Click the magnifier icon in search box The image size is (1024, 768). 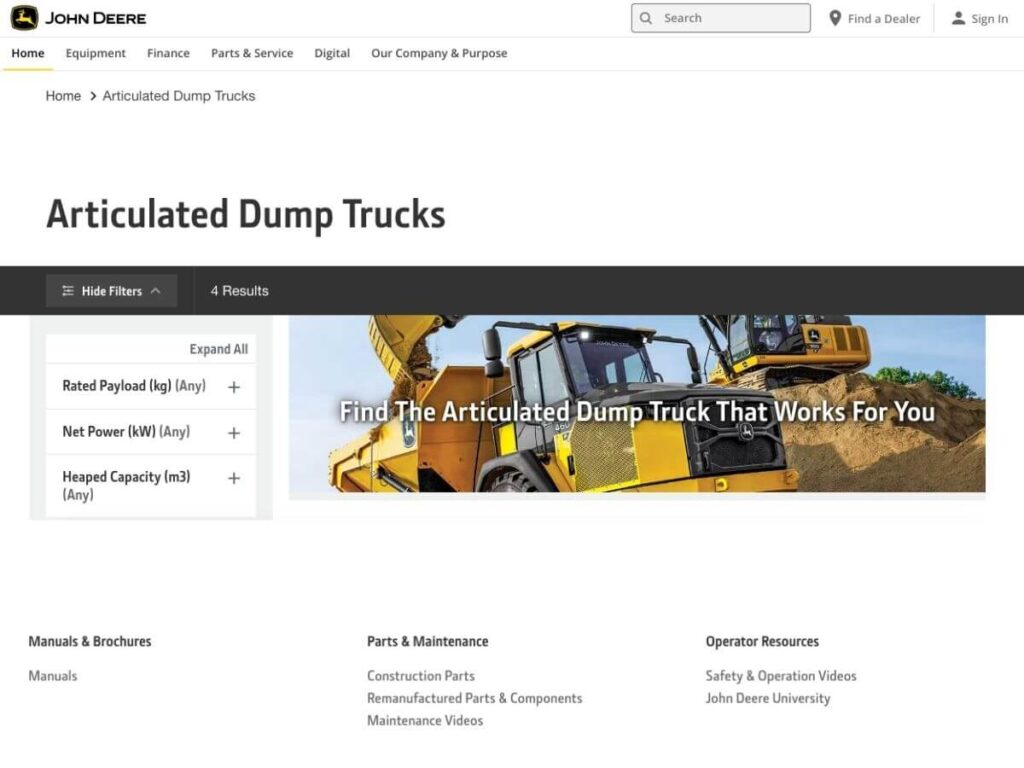[646, 18]
